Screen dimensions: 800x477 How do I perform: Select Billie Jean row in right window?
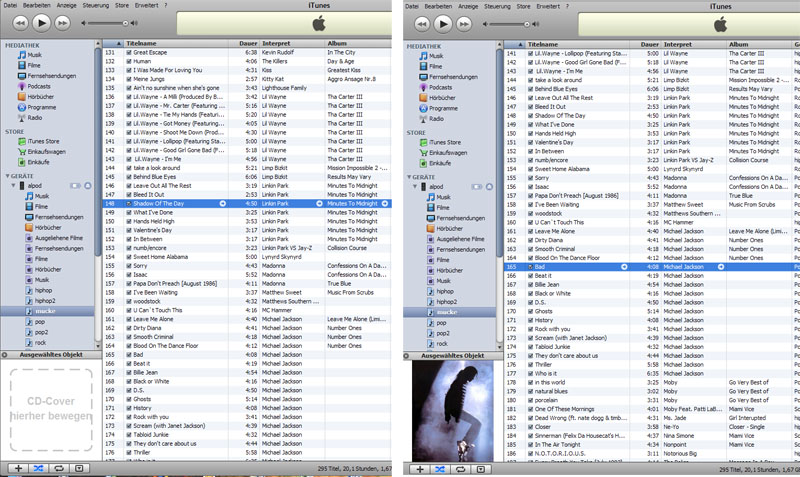coord(652,285)
